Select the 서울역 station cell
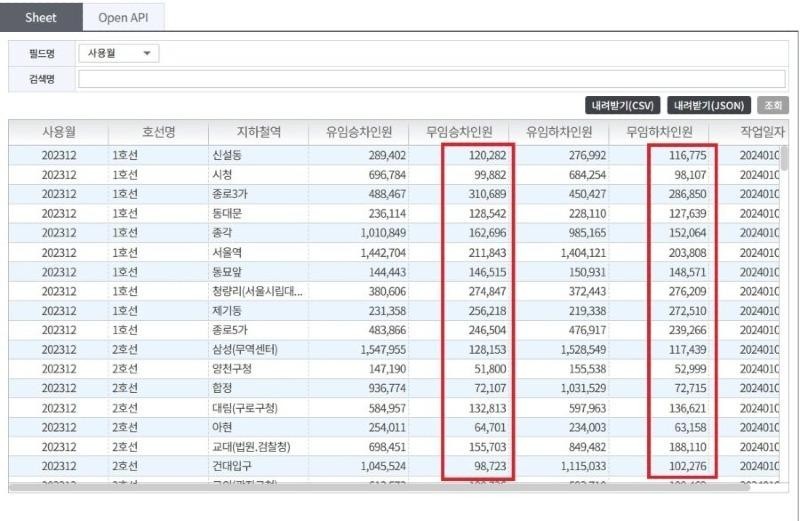 click(228, 252)
